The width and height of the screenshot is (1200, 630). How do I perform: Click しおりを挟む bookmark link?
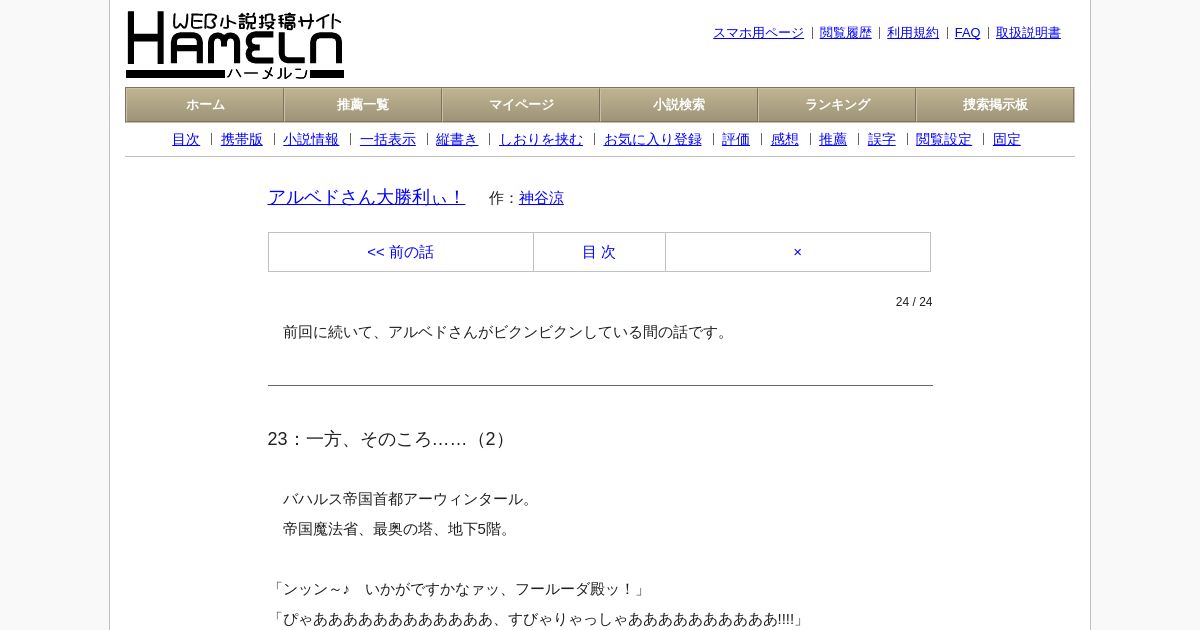[541, 140]
